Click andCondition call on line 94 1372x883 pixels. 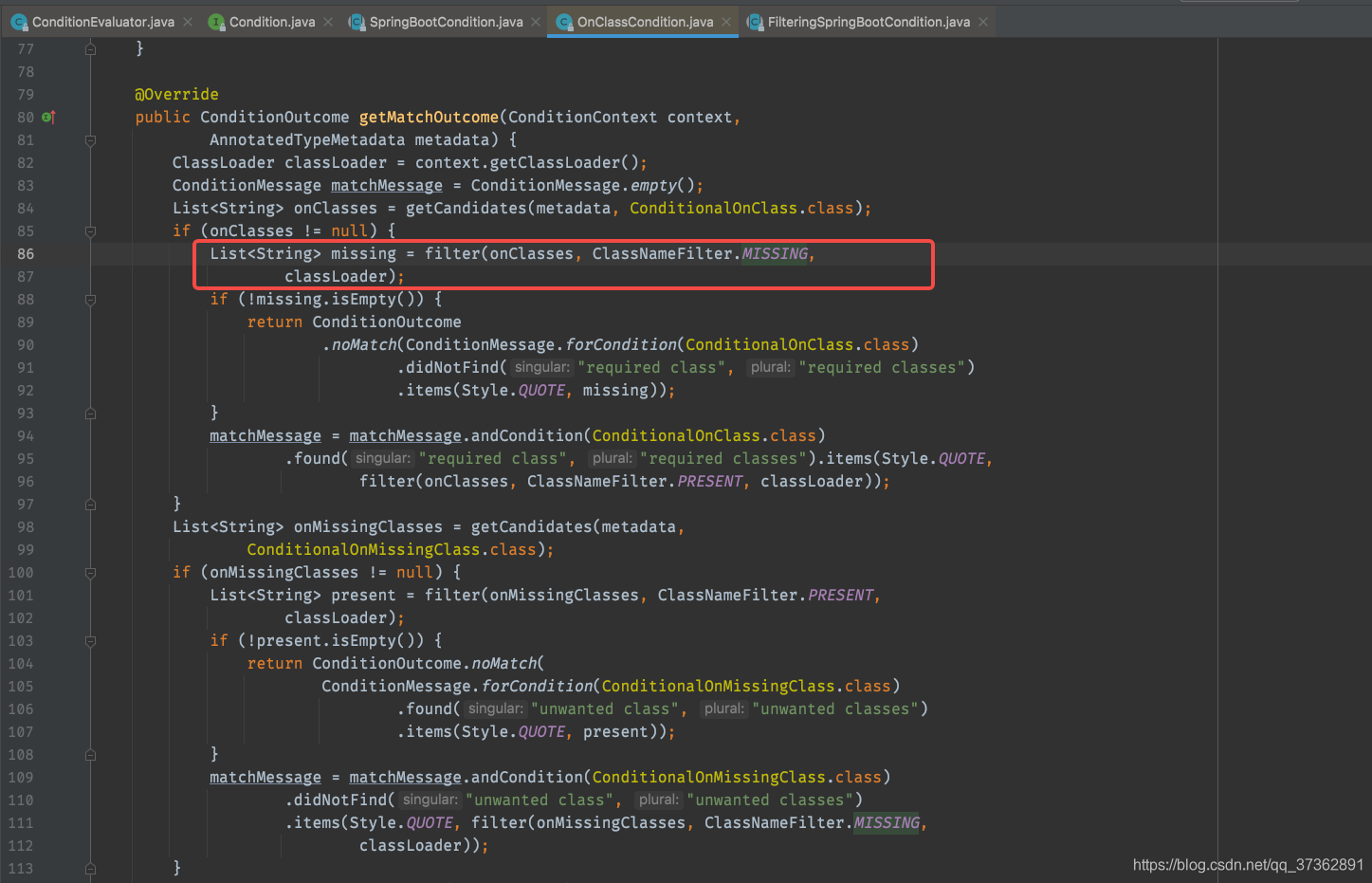pos(526,435)
